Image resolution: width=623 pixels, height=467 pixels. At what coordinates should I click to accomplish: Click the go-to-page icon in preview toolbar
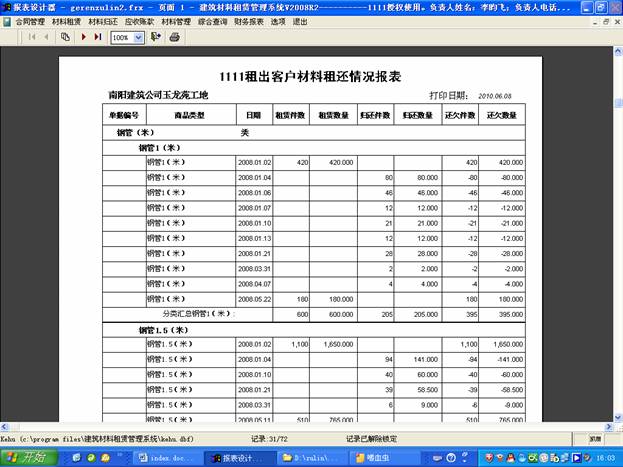(65, 37)
